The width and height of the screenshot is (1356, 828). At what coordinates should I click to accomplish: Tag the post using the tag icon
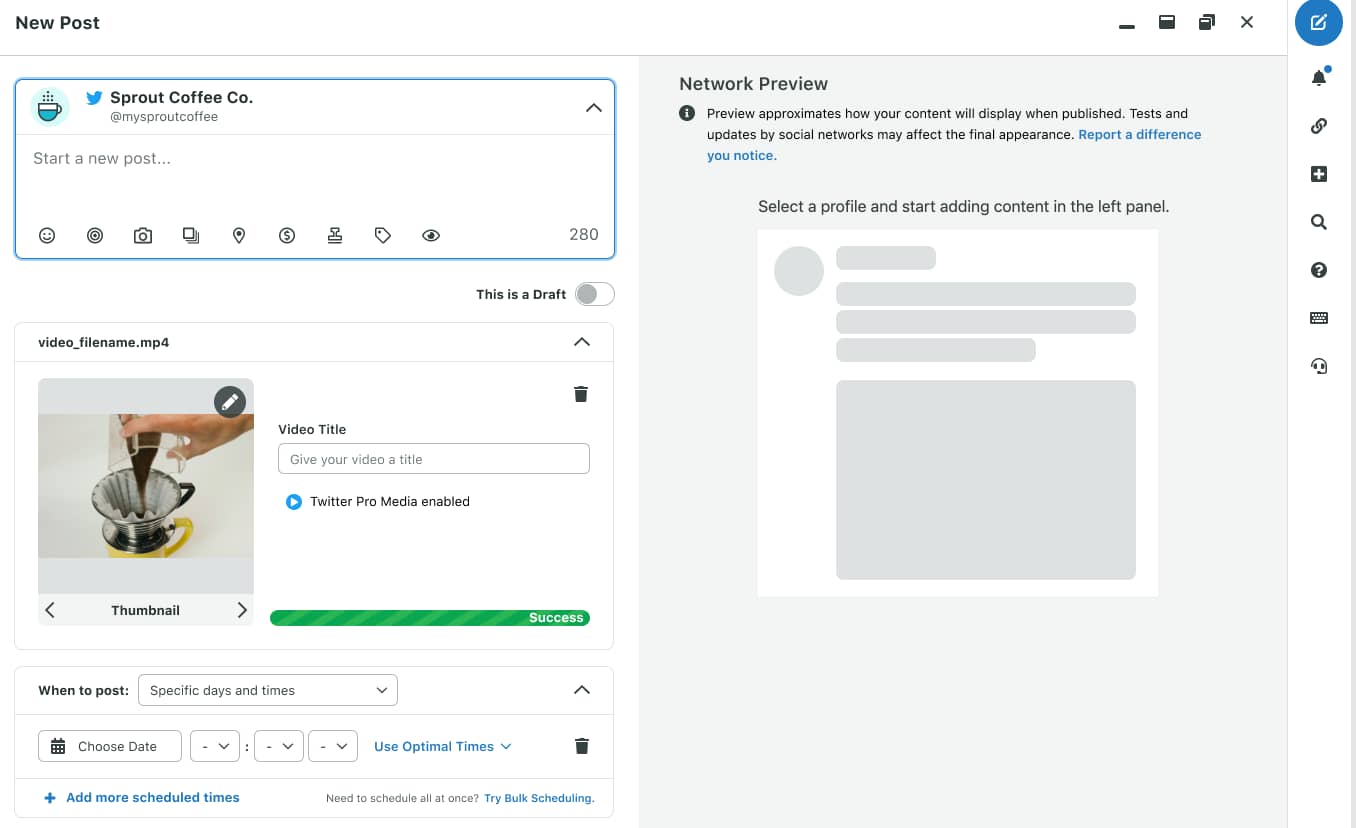tap(383, 235)
